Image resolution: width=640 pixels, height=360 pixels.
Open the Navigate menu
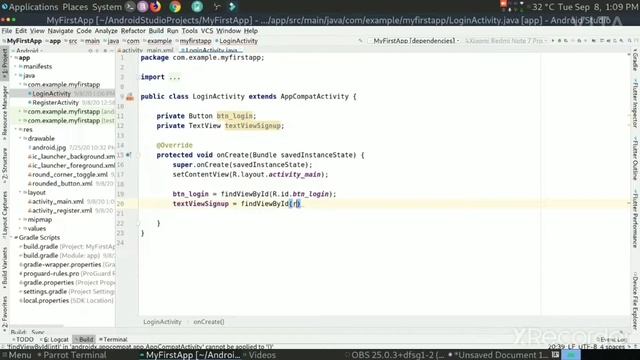tap(60, 31)
